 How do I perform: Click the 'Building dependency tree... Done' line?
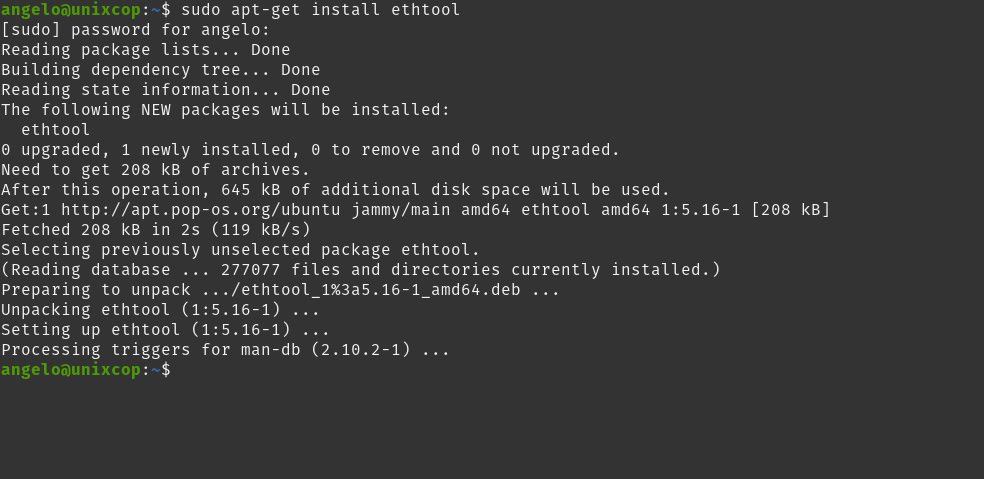pos(161,70)
